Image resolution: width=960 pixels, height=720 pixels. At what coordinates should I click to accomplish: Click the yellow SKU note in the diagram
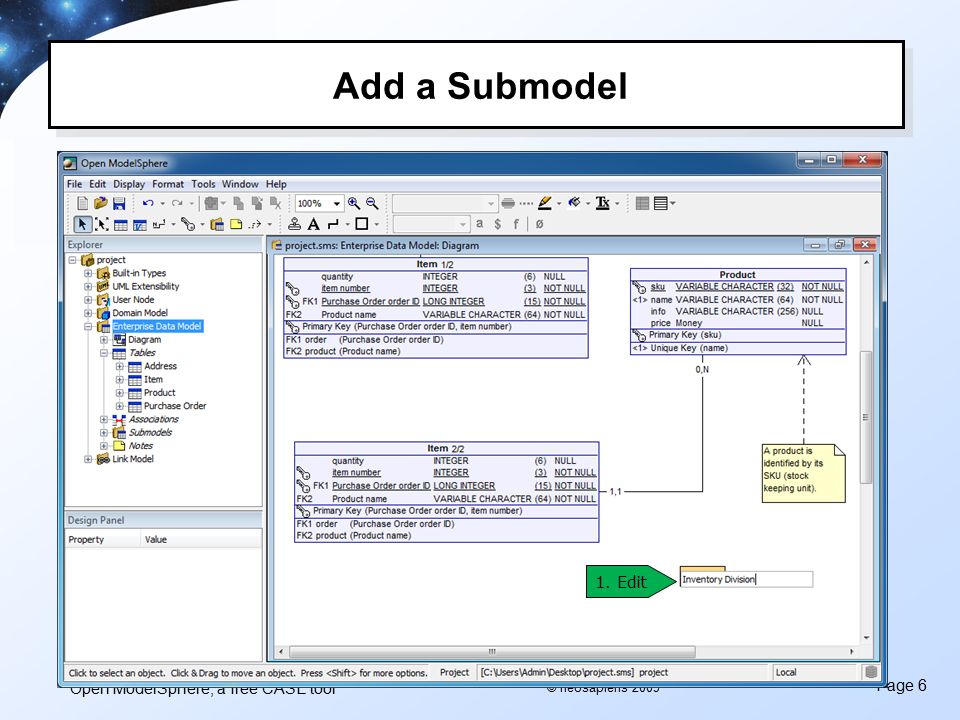click(x=803, y=474)
